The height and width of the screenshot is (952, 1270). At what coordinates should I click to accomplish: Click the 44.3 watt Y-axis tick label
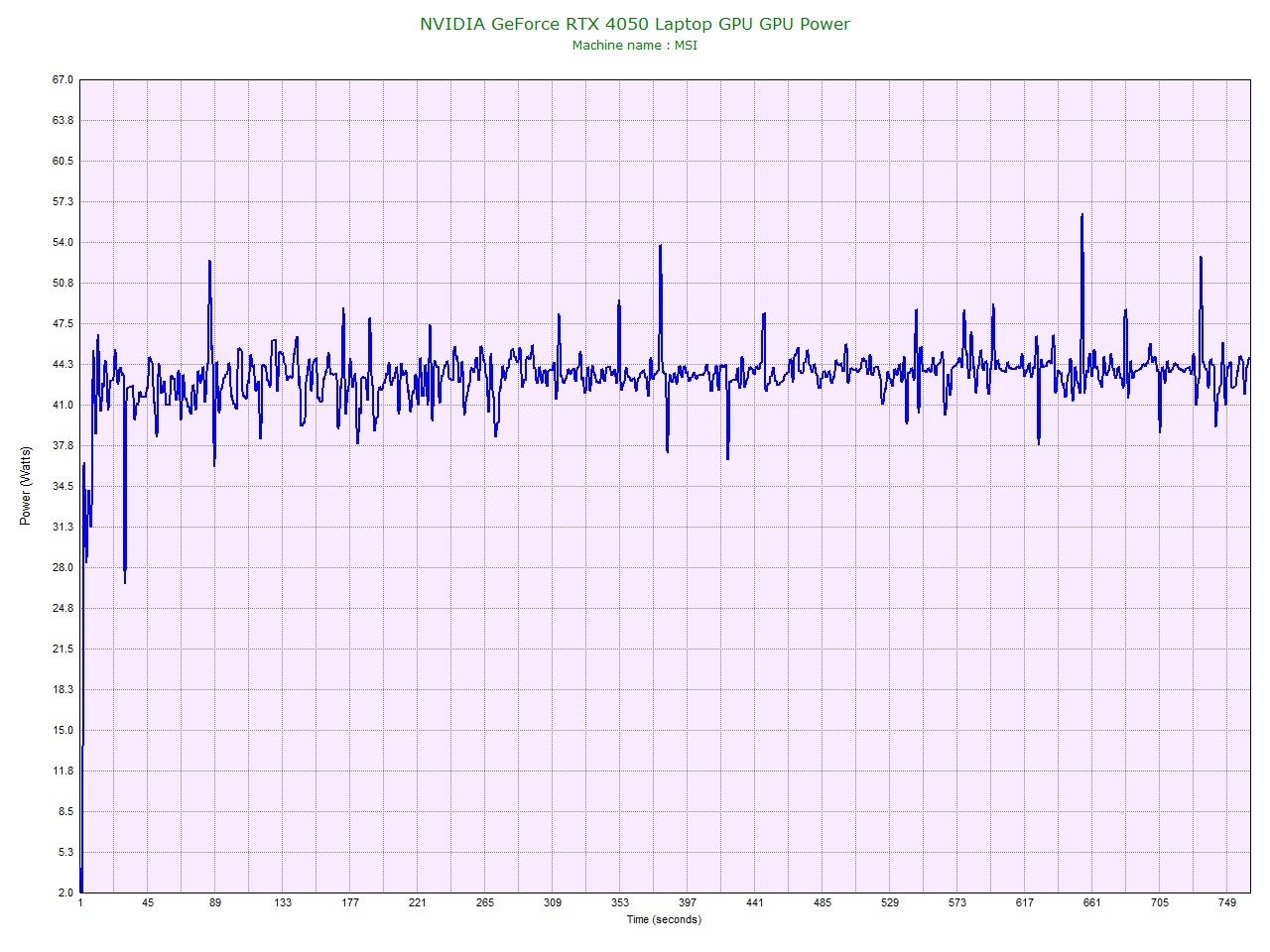pyautogui.click(x=63, y=364)
